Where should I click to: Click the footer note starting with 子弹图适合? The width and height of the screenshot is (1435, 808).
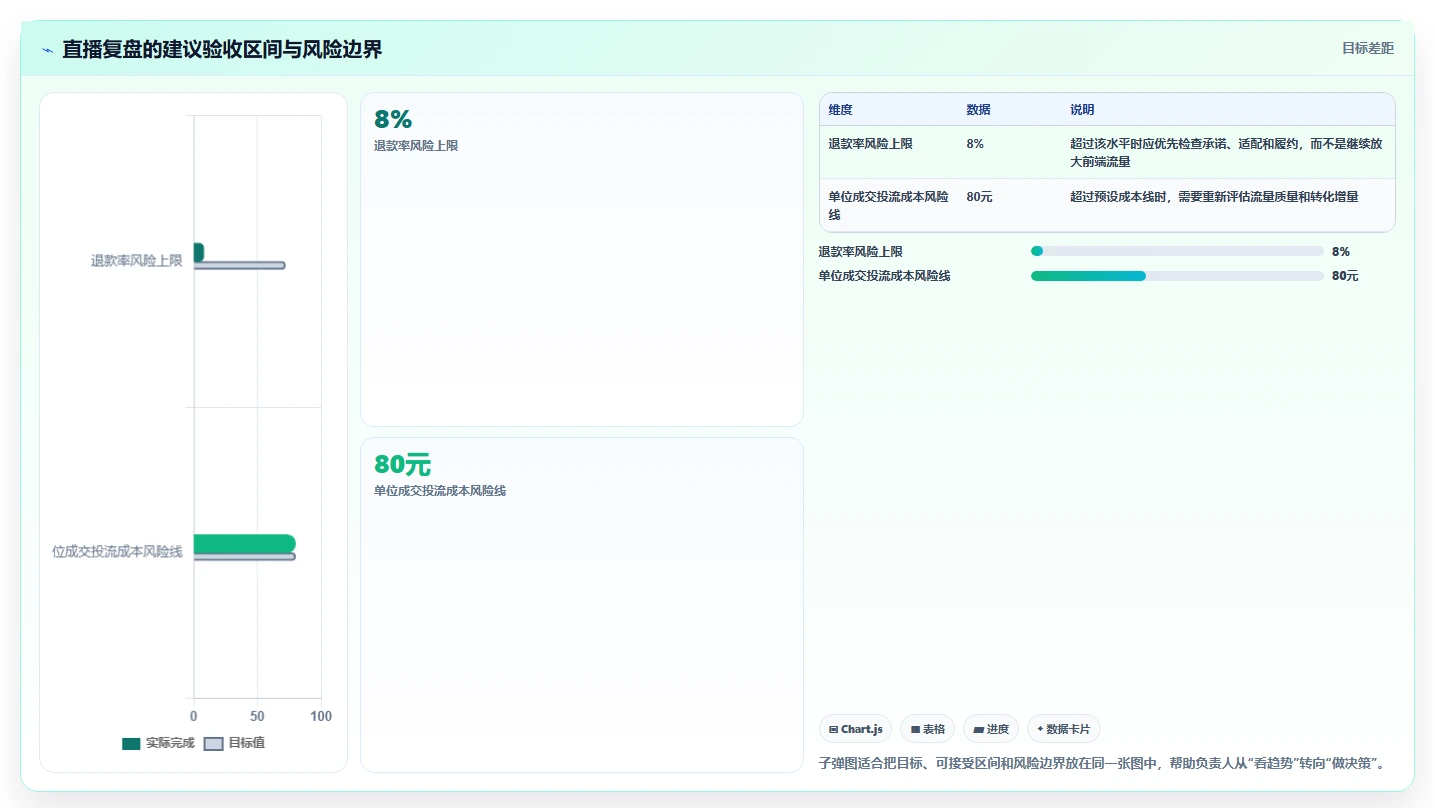(x=1101, y=763)
